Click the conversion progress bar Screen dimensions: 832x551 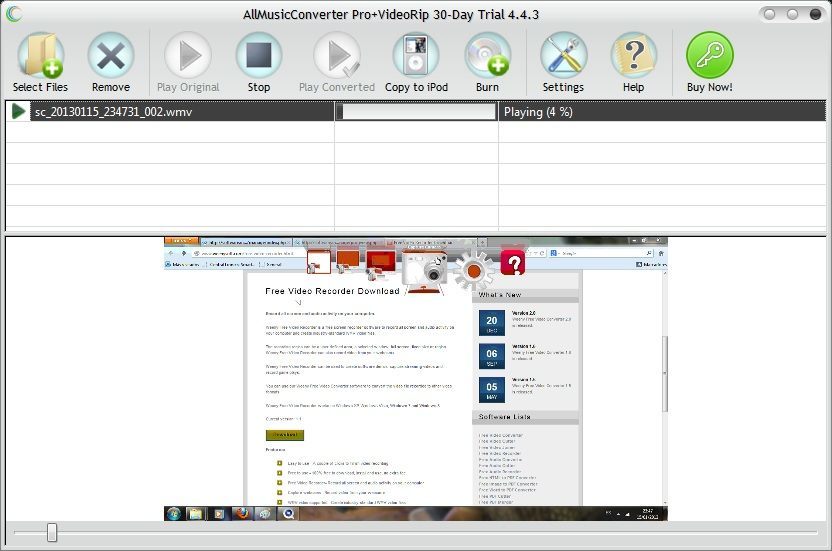417,111
